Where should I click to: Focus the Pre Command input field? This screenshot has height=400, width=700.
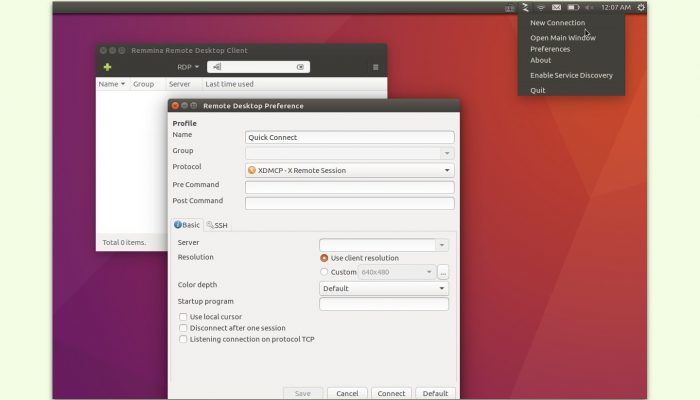(350, 187)
